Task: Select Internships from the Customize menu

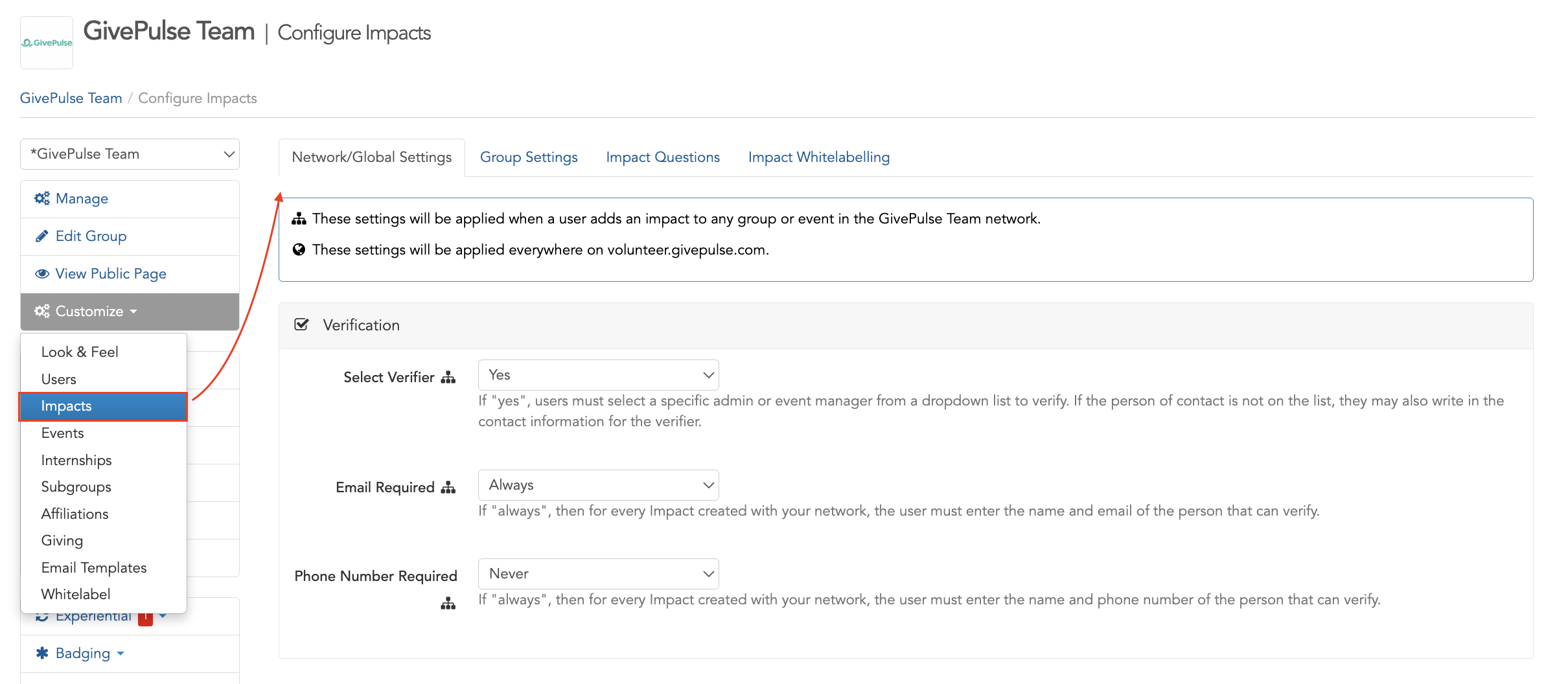Action: pos(76,460)
